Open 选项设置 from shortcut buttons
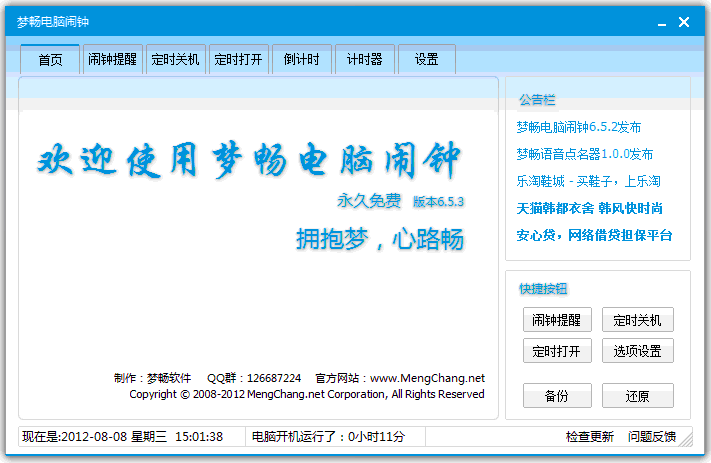711x463 pixels. [x=638, y=351]
